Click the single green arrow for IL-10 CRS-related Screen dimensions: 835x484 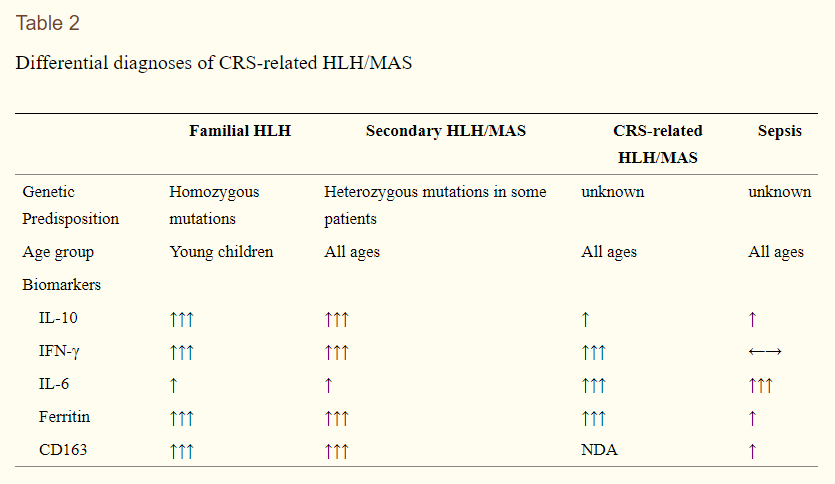(585, 319)
